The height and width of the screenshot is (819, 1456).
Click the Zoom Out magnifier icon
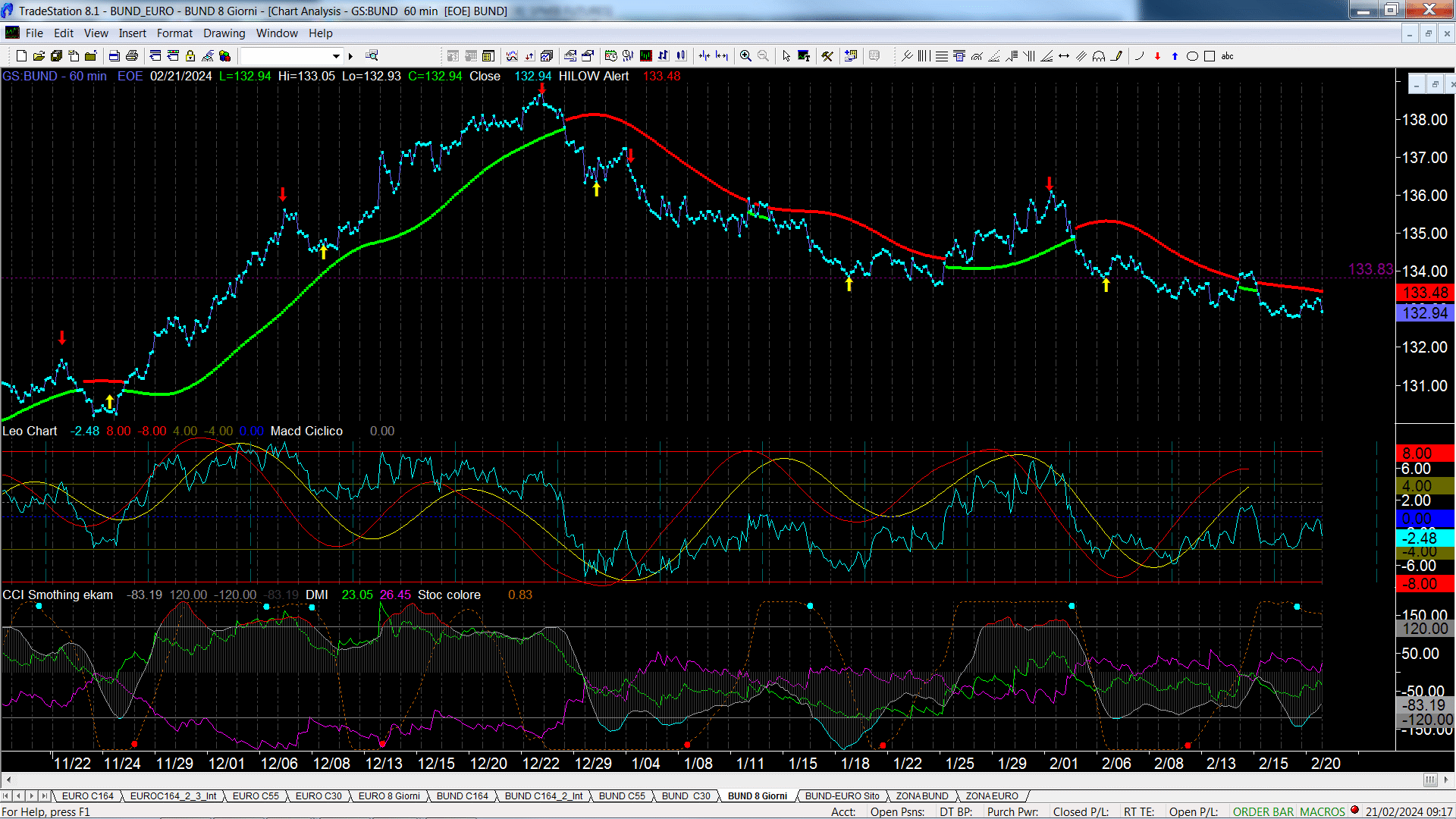click(763, 56)
